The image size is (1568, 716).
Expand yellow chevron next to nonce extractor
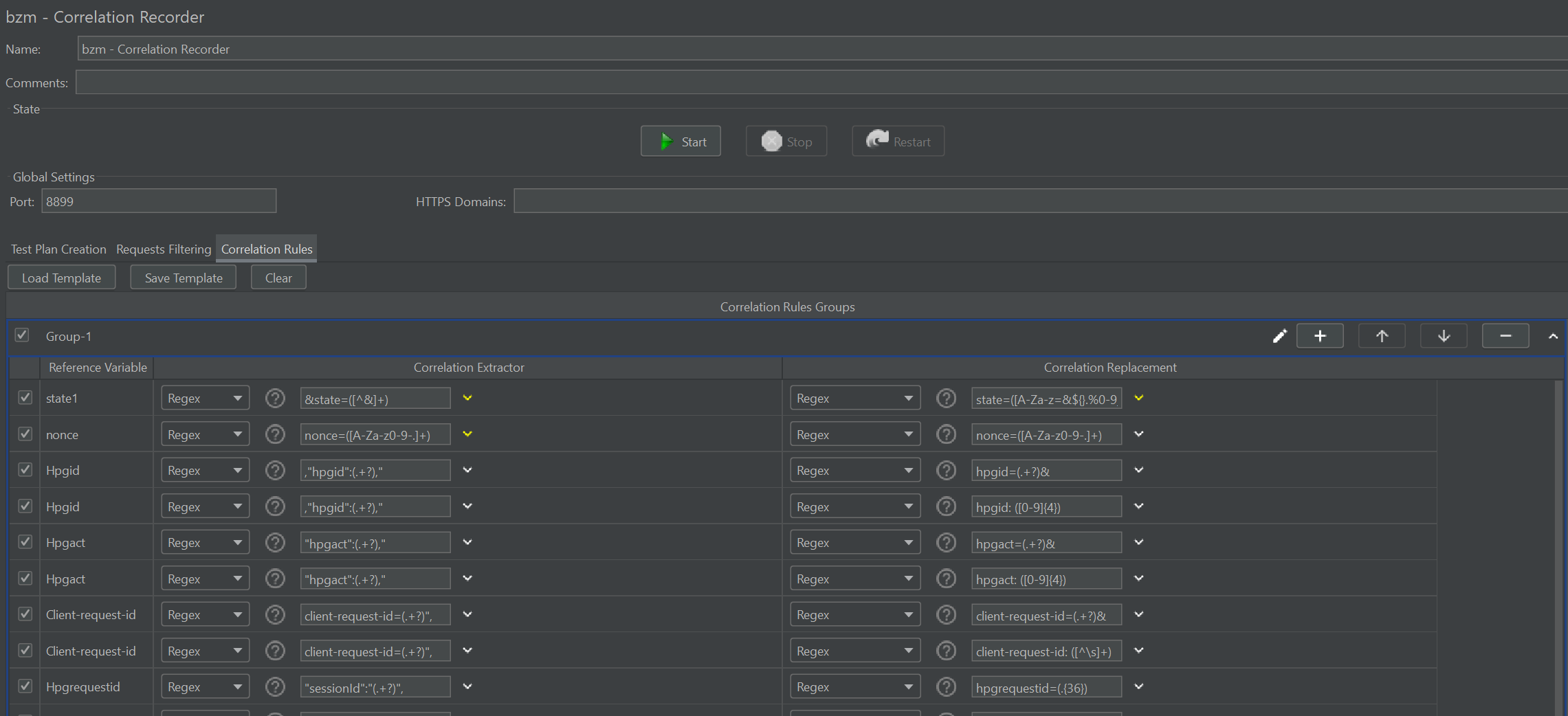click(467, 434)
